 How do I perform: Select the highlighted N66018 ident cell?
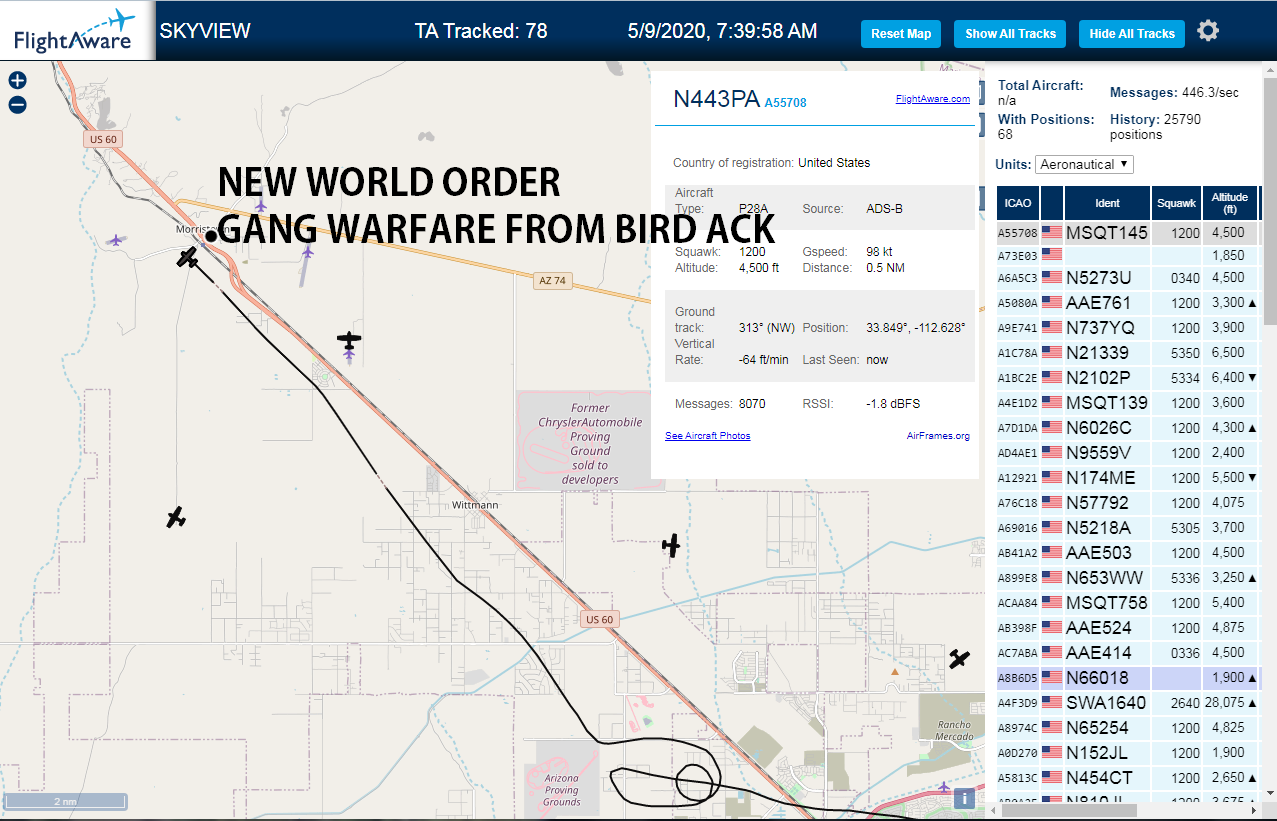point(1107,678)
